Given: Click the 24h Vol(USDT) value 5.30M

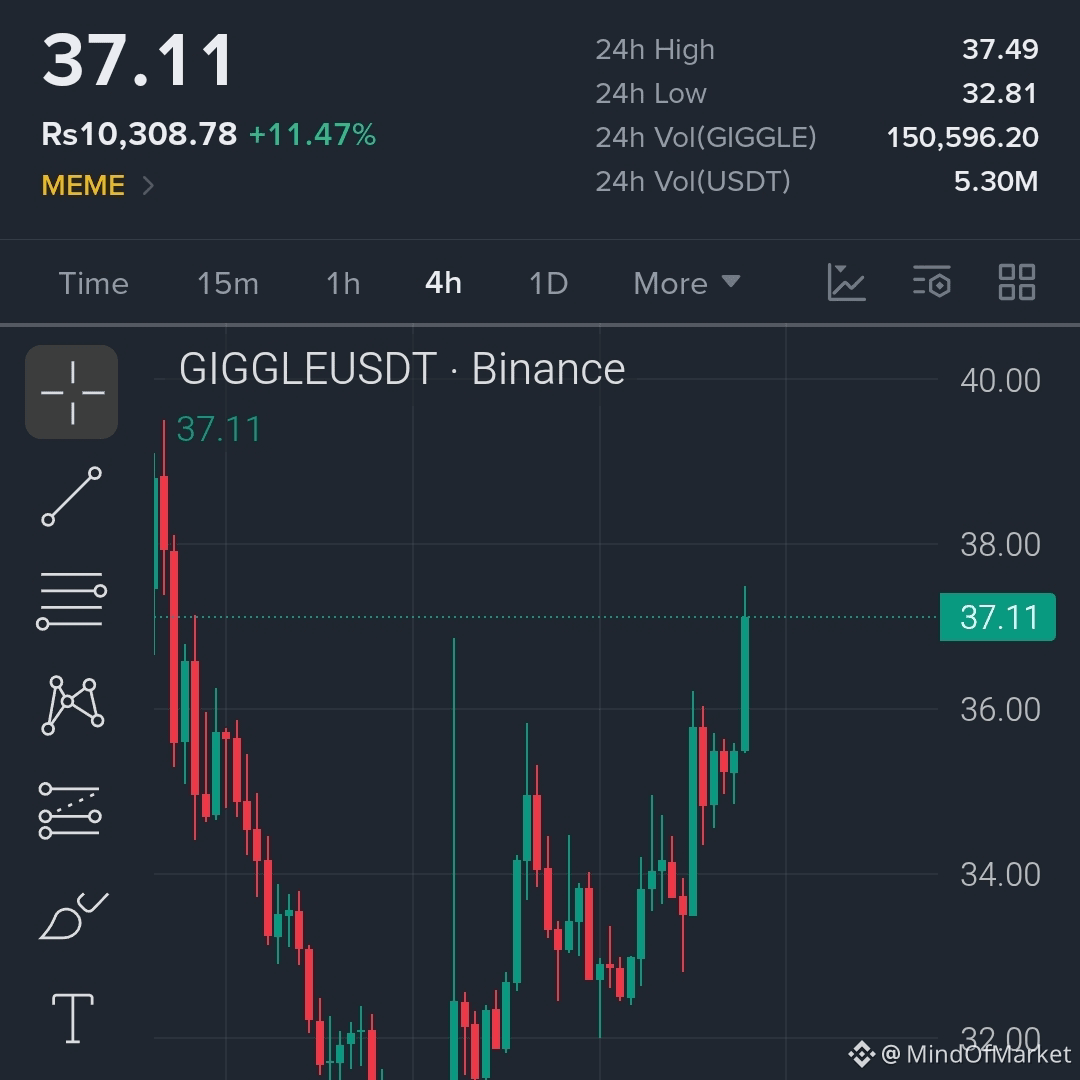Looking at the screenshot, I should 996,181.
